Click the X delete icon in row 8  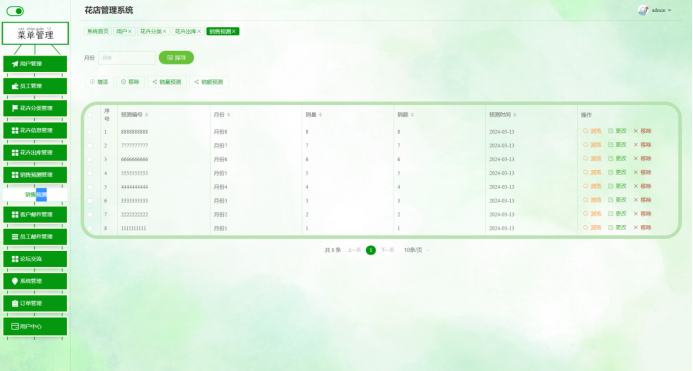(636, 227)
